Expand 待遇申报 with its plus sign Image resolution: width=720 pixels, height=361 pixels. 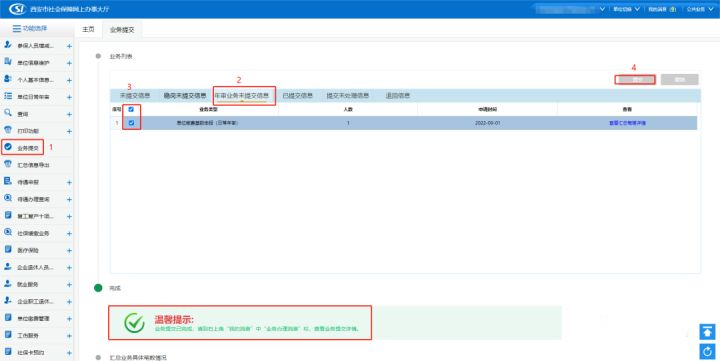[69, 182]
